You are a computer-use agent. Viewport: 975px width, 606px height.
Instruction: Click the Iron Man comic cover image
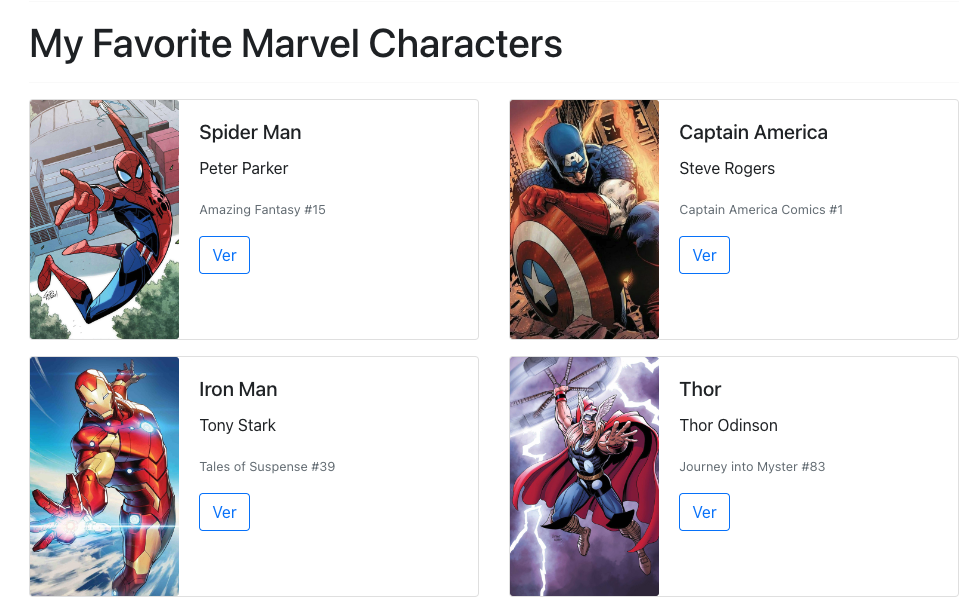point(104,476)
